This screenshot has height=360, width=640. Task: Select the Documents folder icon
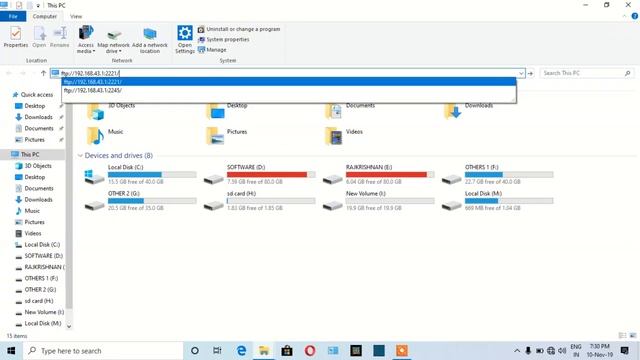click(333, 110)
